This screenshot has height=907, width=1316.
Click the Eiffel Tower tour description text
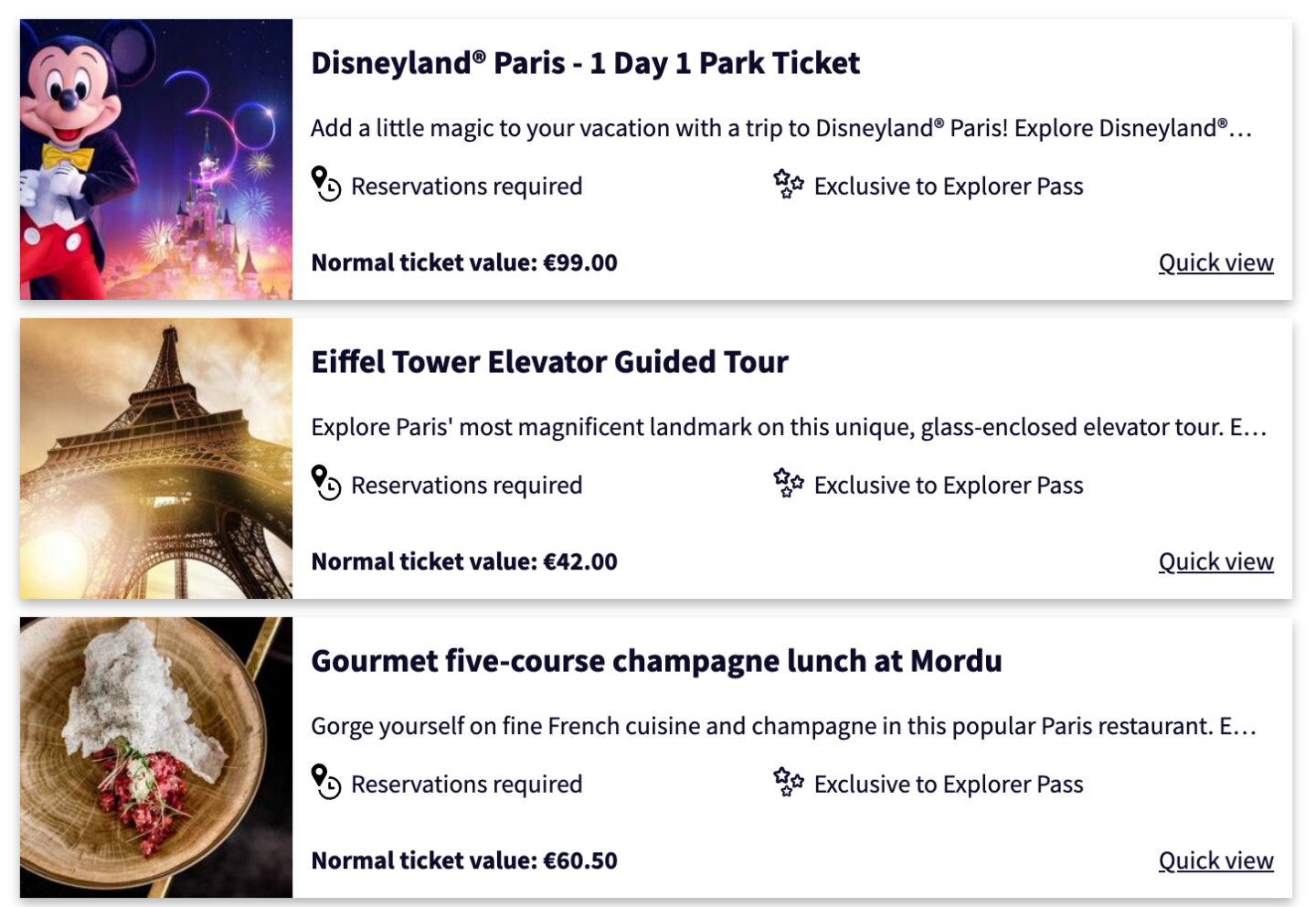coord(789,427)
